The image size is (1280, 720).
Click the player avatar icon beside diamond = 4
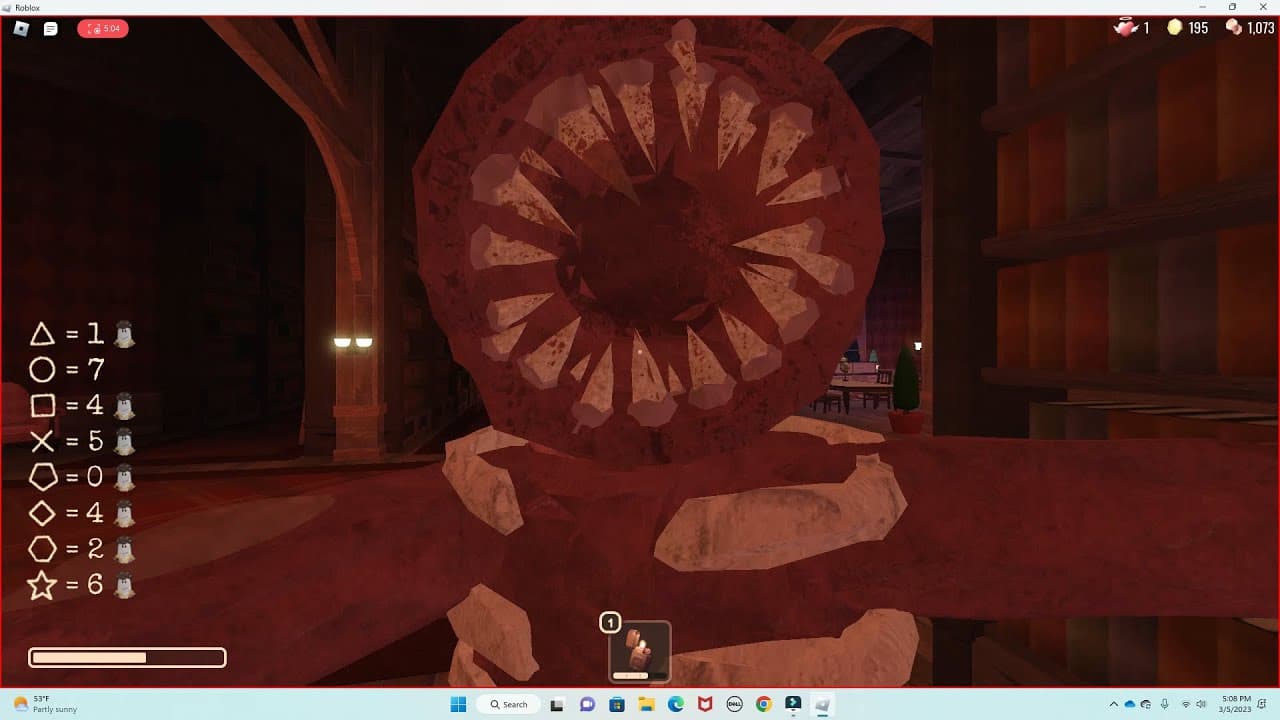pyautogui.click(x=124, y=514)
